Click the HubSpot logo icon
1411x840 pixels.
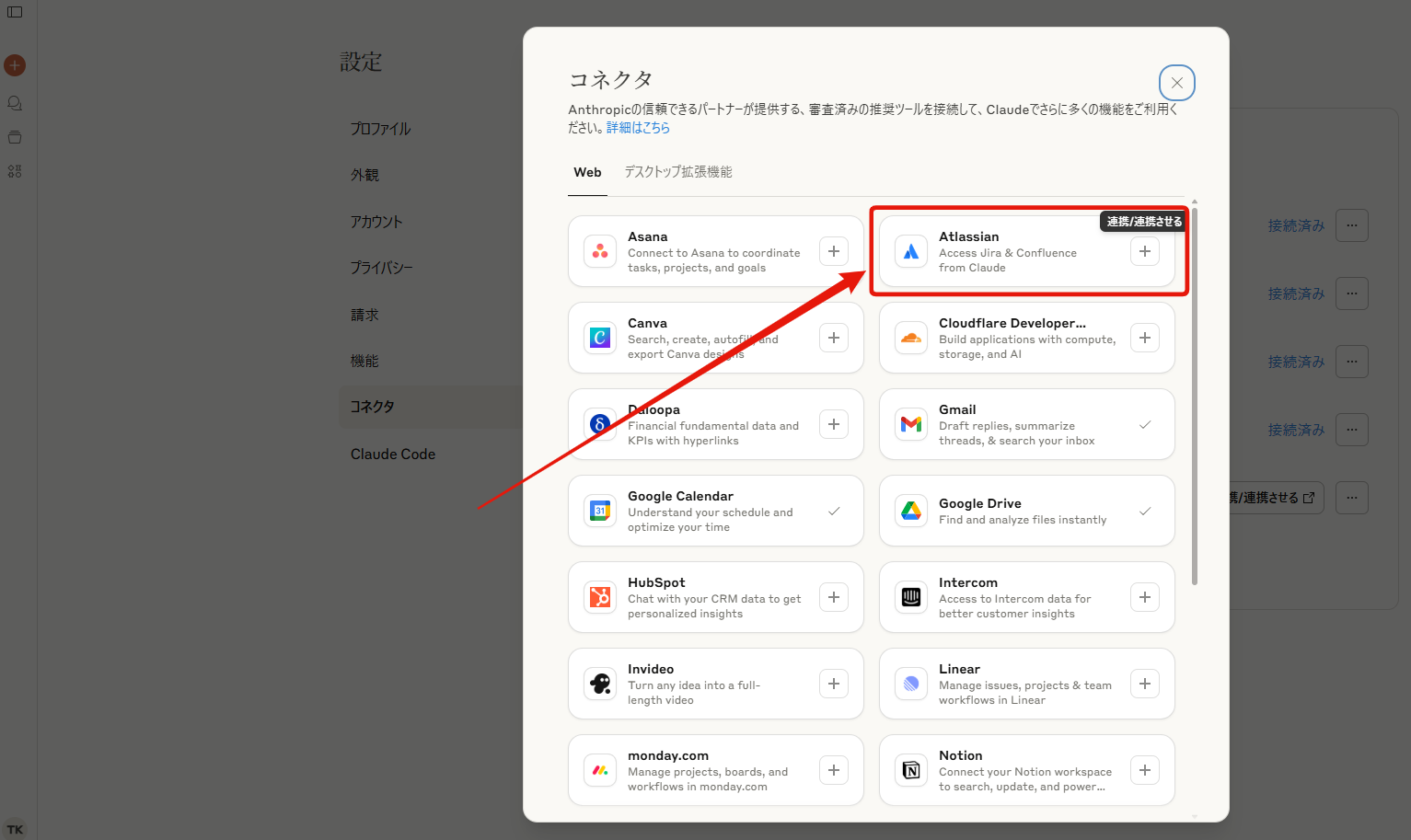600,597
